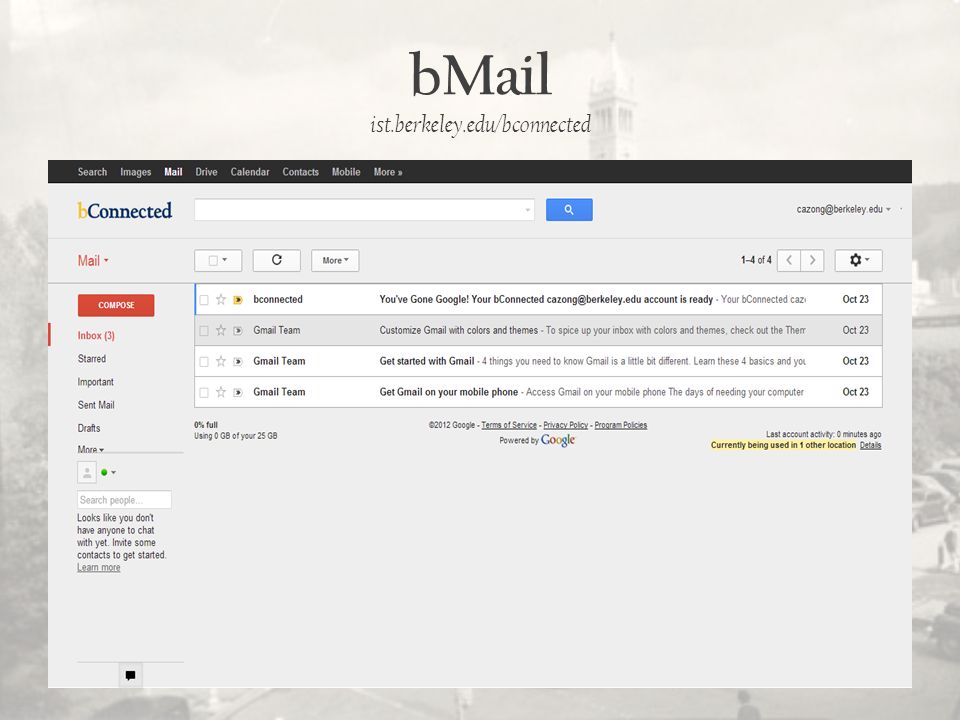Click in the mail search field
Image resolution: width=960 pixels, height=720 pixels.
click(x=364, y=209)
